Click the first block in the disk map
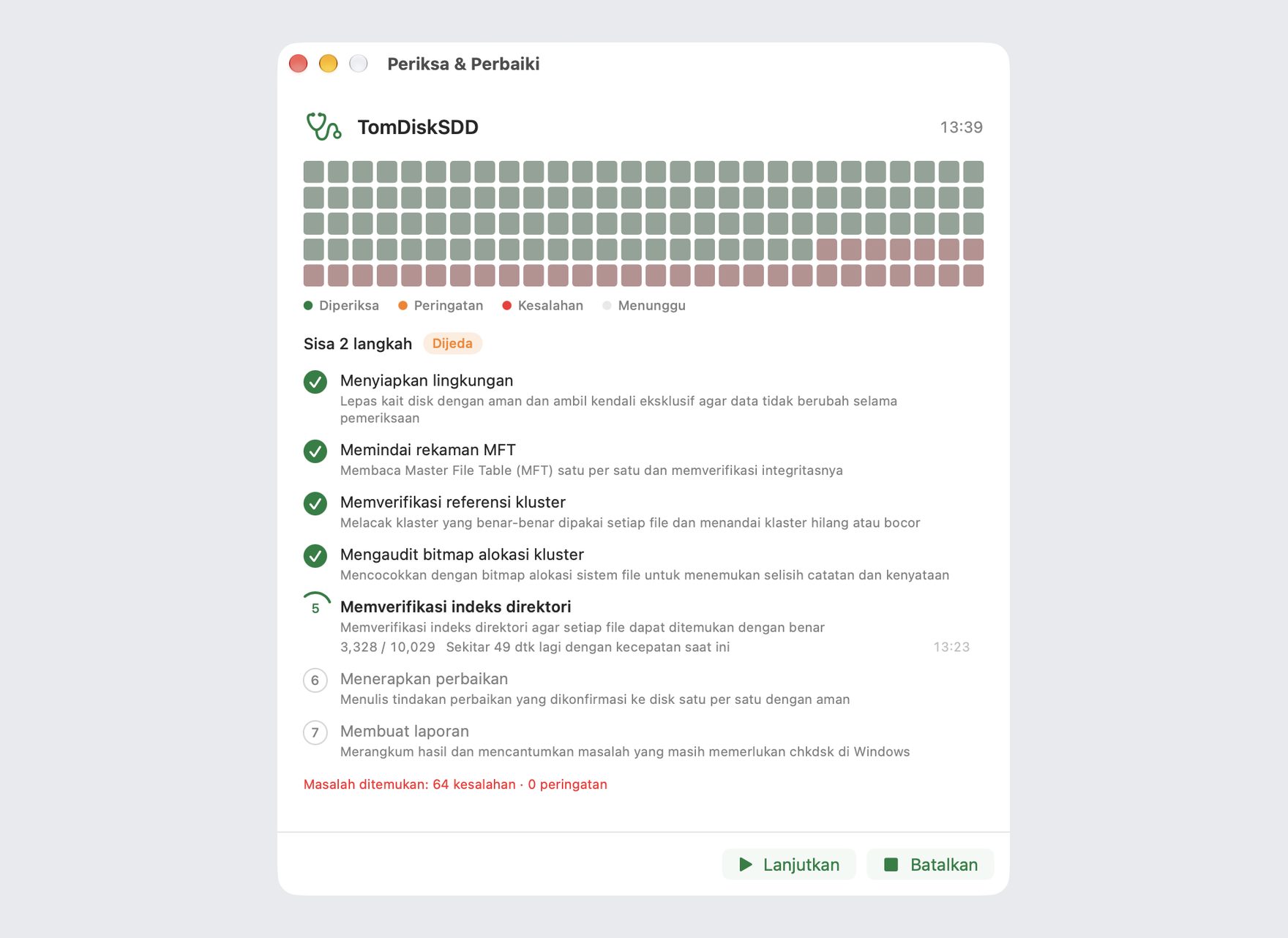The height and width of the screenshot is (938, 1288). [314, 172]
